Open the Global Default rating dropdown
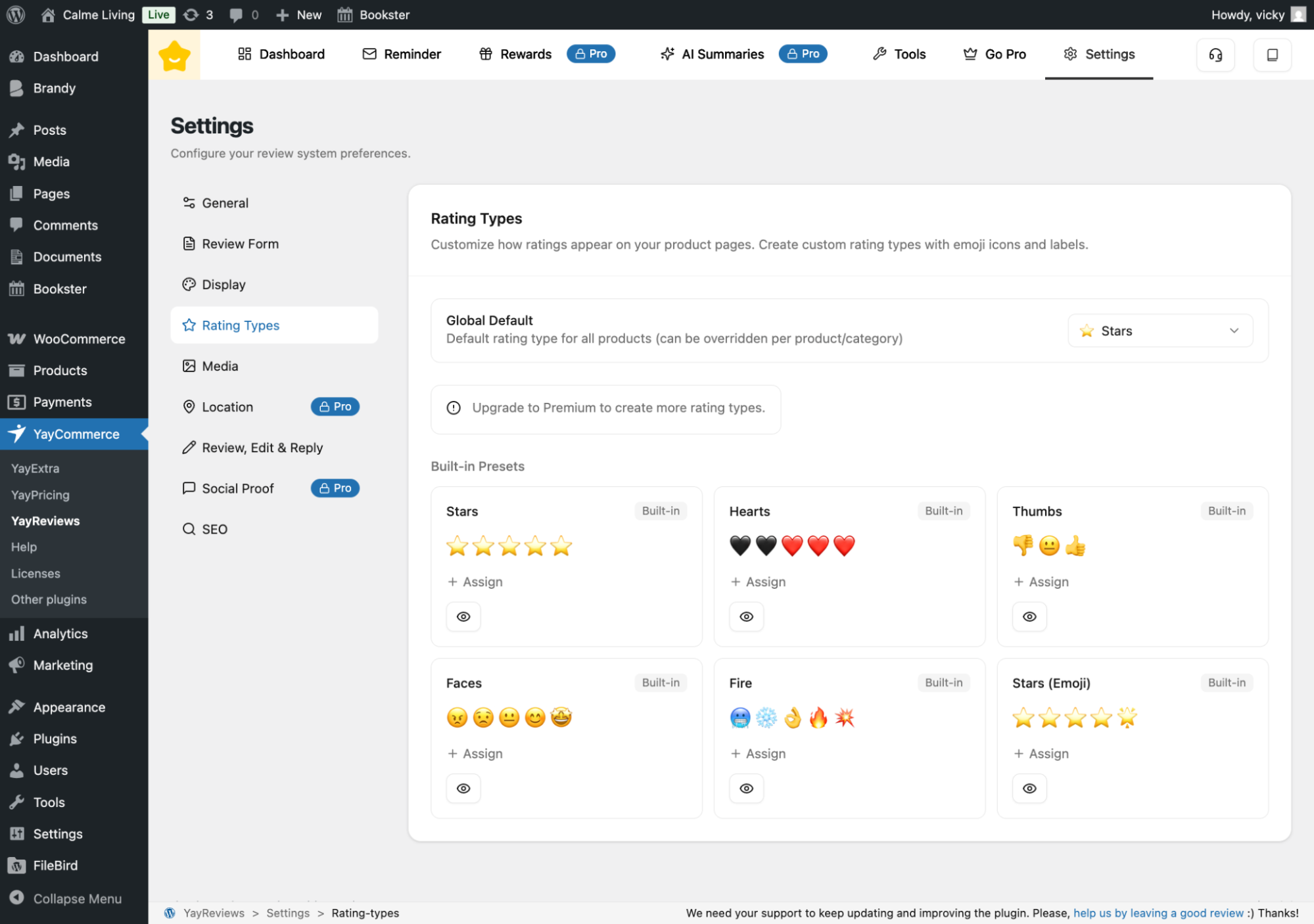The height and width of the screenshot is (924, 1314). pyautogui.click(x=1159, y=331)
